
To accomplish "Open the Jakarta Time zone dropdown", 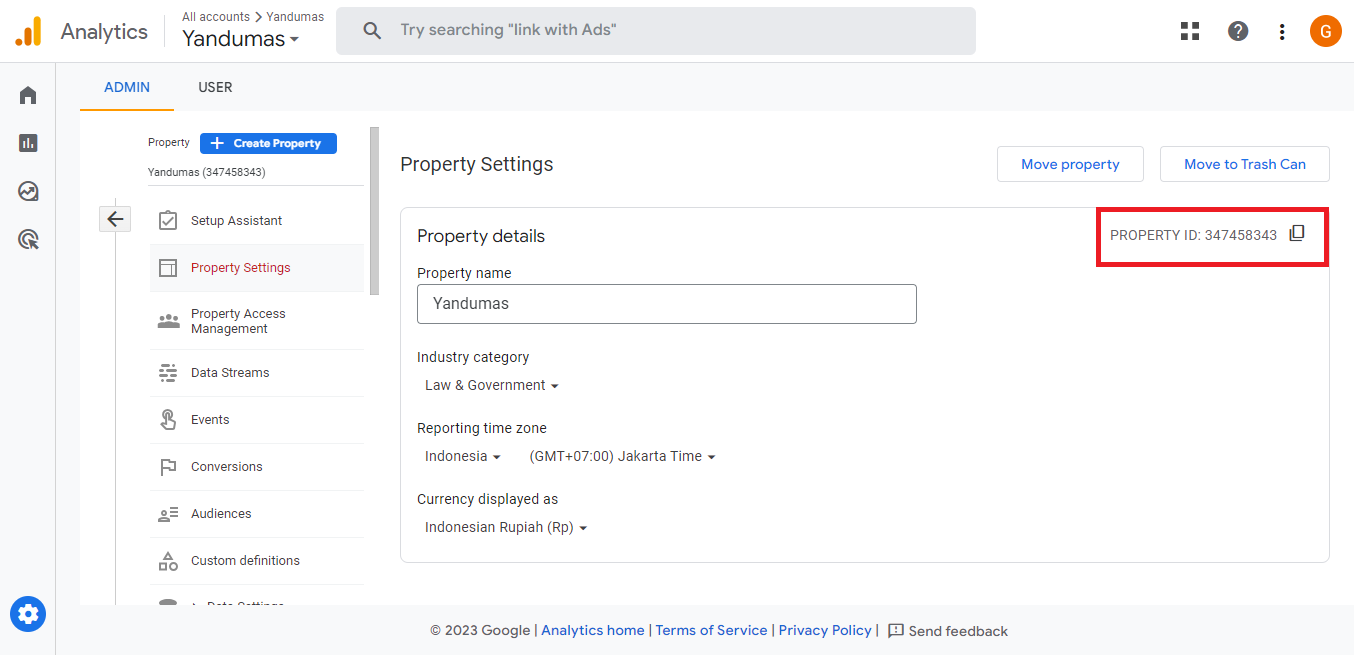I will 622,456.
